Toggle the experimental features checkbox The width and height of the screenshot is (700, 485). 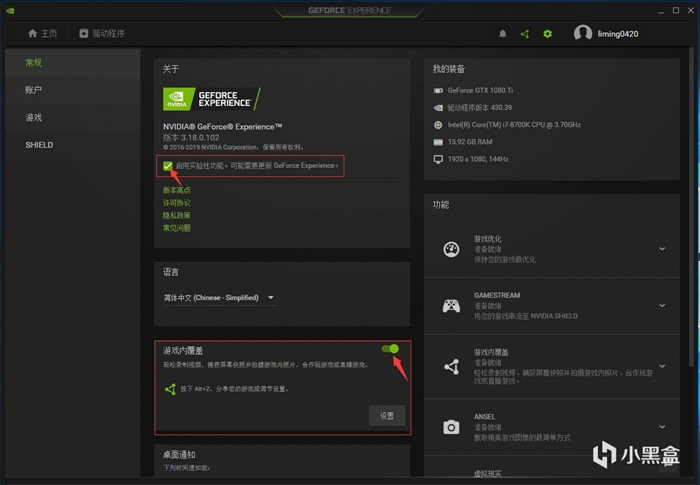[x=168, y=166]
